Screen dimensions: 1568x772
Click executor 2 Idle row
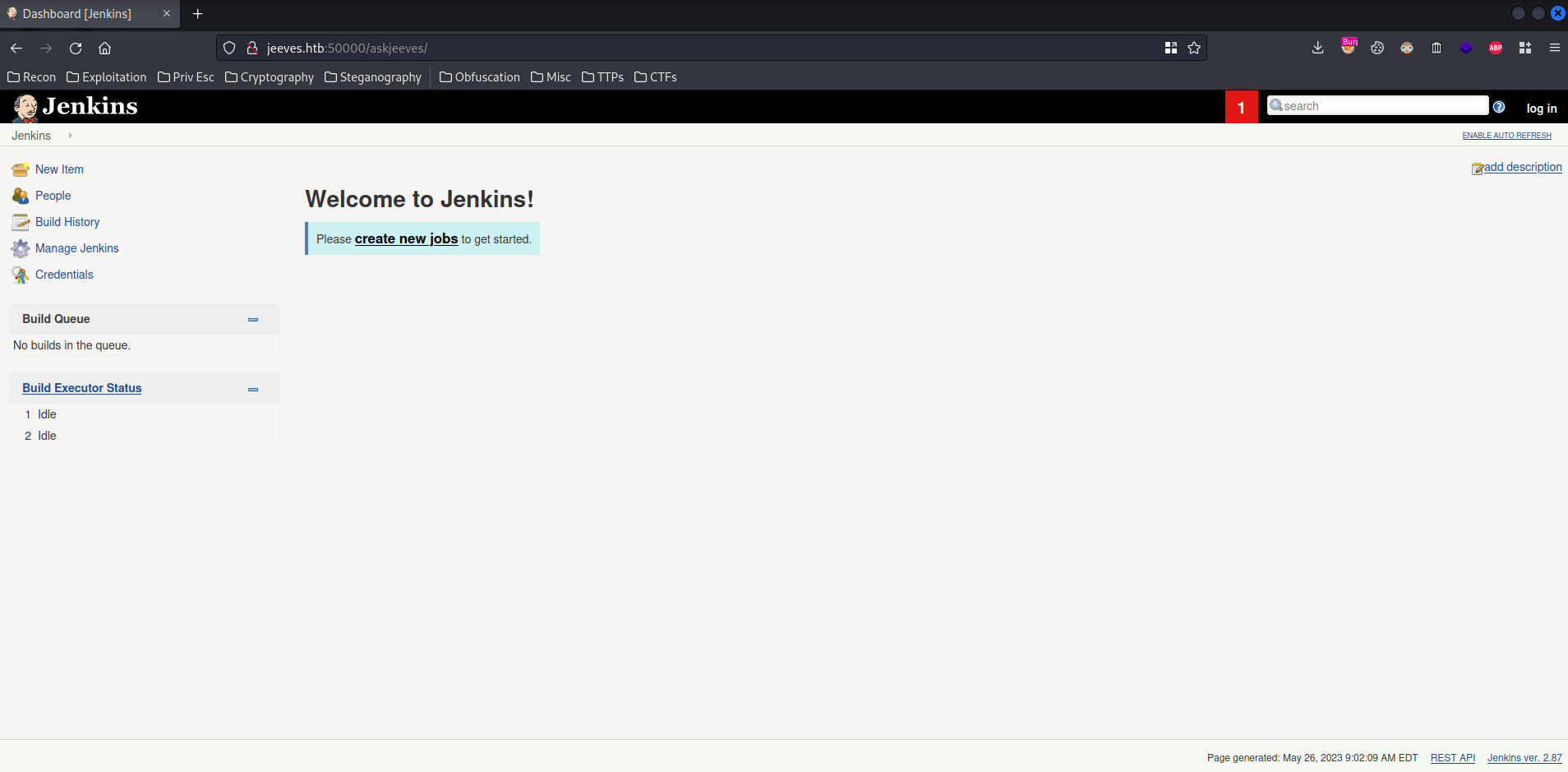pyautogui.click(x=144, y=436)
